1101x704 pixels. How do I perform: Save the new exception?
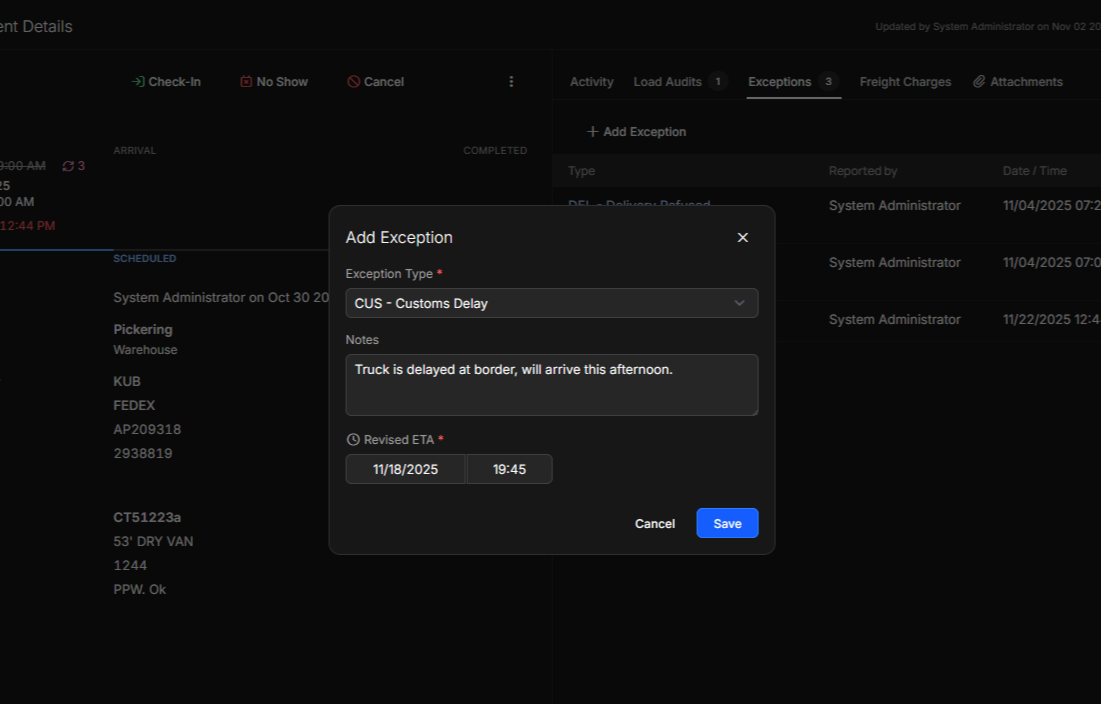click(x=727, y=523)
